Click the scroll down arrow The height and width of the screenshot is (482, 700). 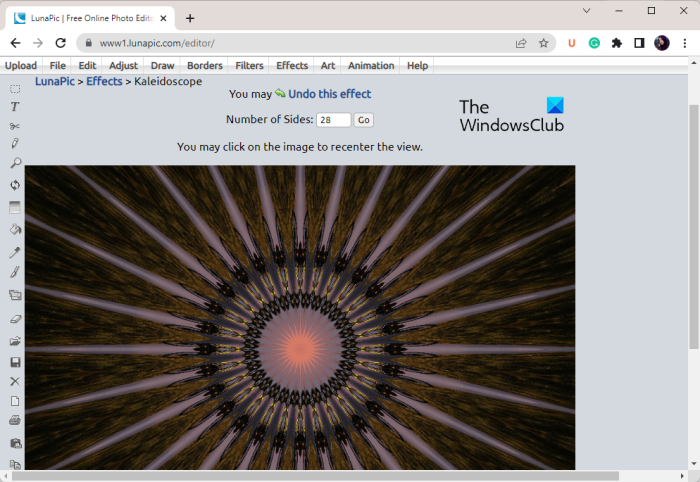coord(694,464)
